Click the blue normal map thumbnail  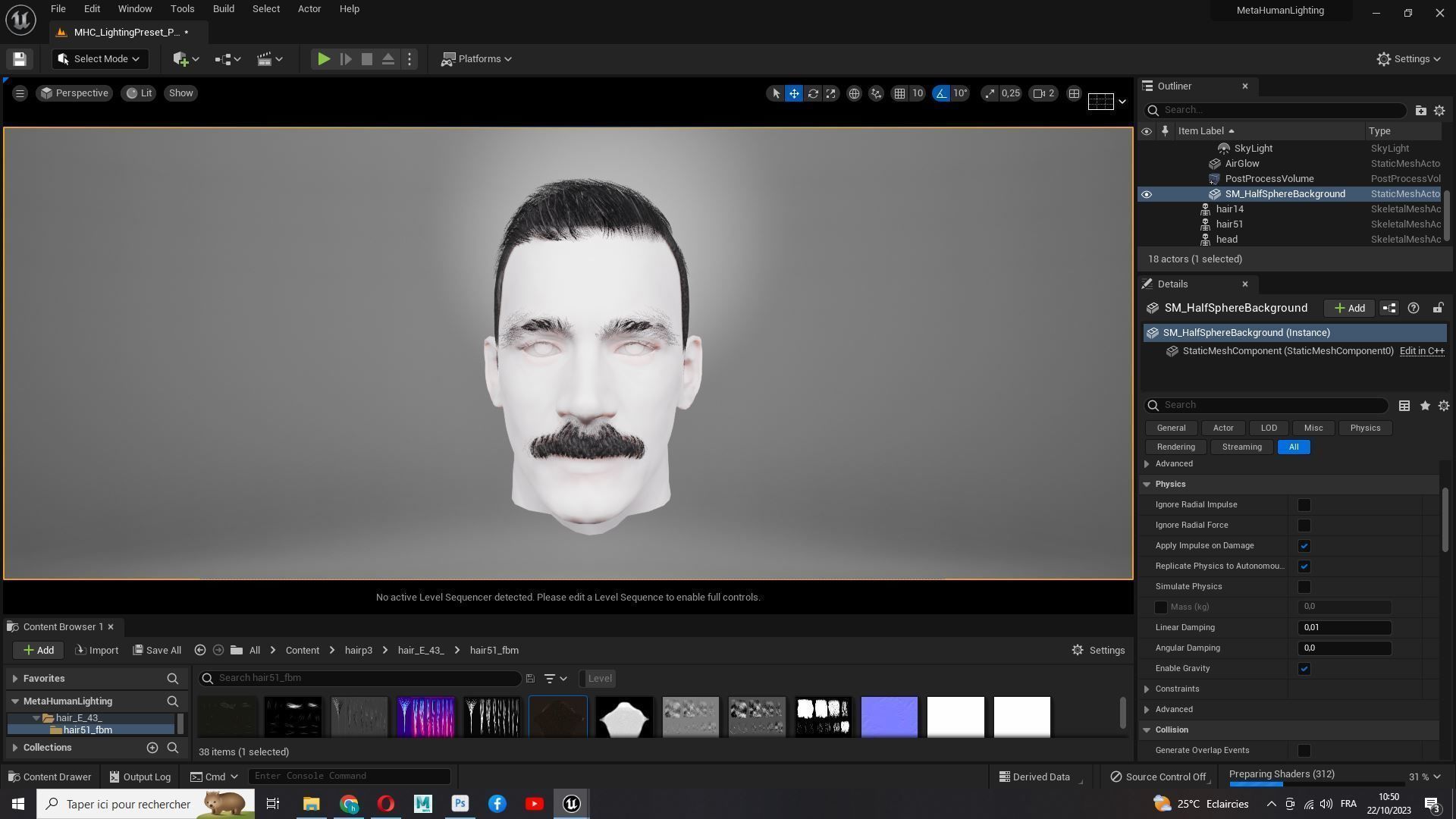[x=890, y=717]
